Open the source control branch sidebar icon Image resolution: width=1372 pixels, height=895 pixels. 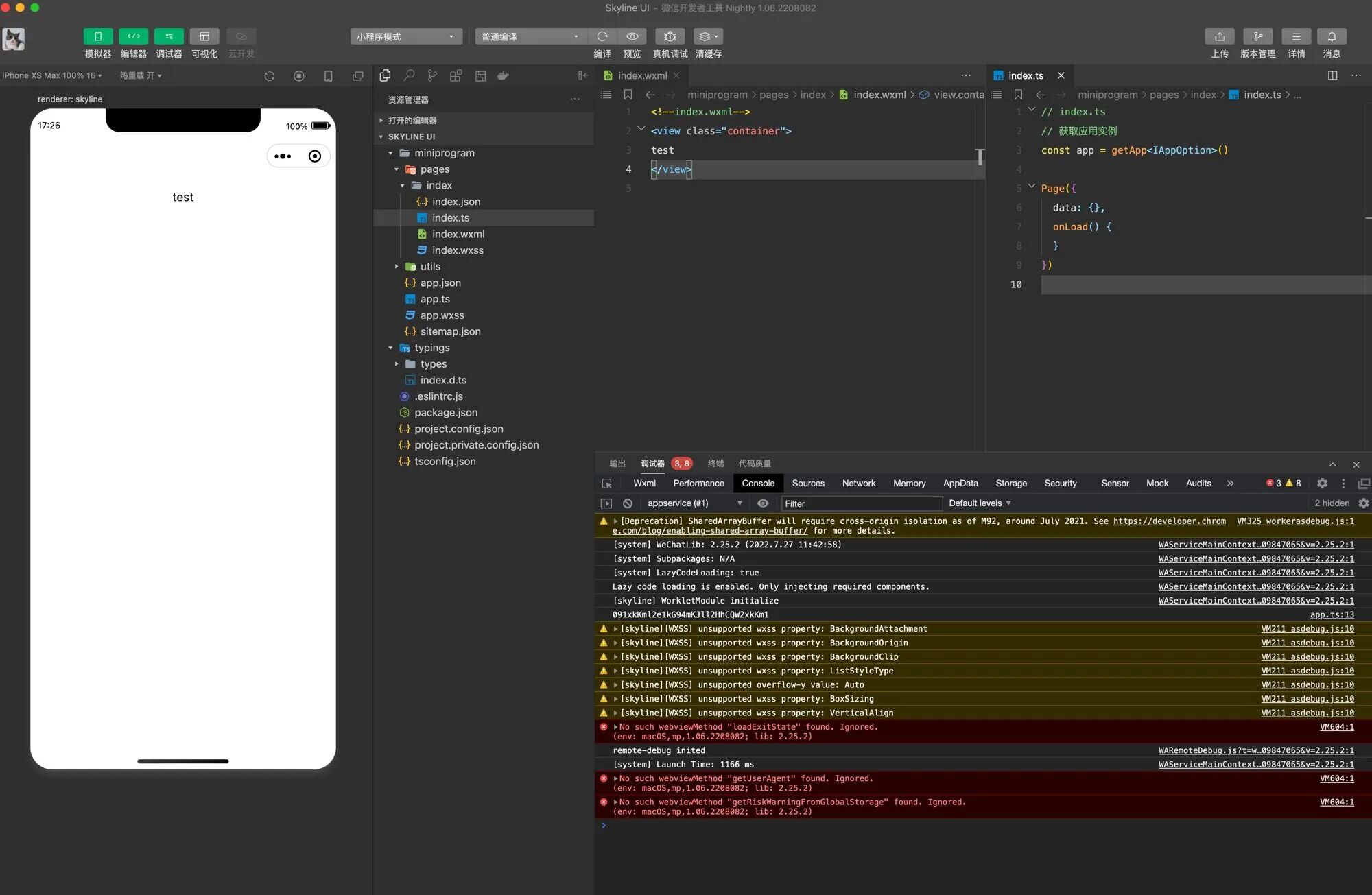click(432, 75)
